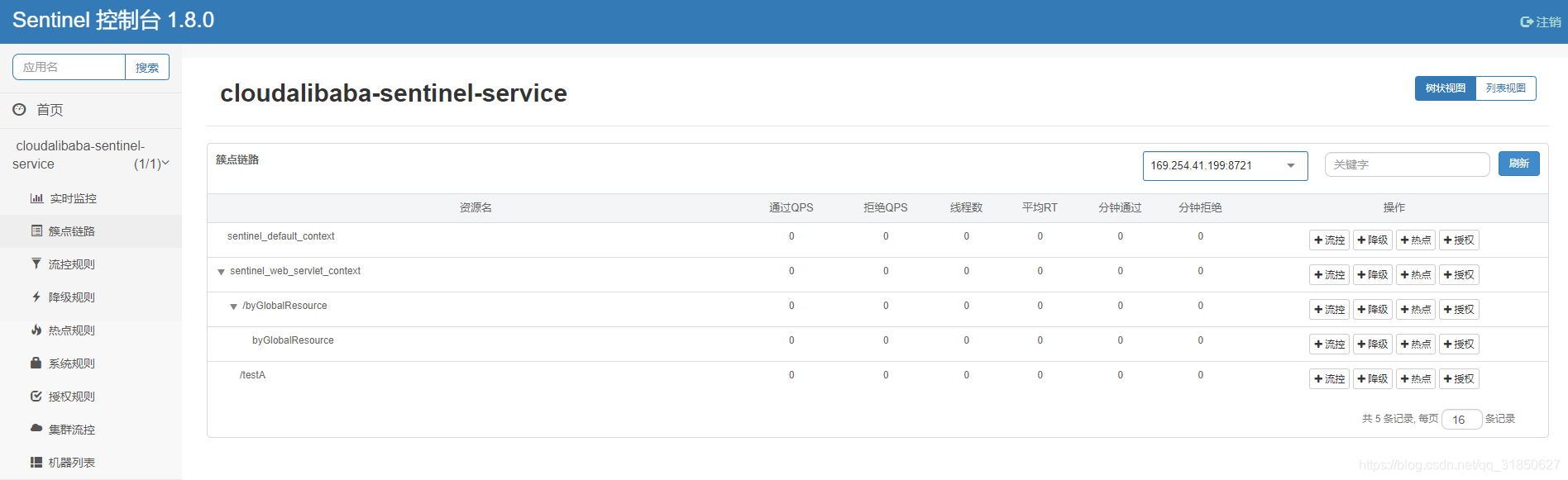Click the list icon for 簇点链路
The width and height of the screenshot is (1568, 480).
tap(36, 231)
